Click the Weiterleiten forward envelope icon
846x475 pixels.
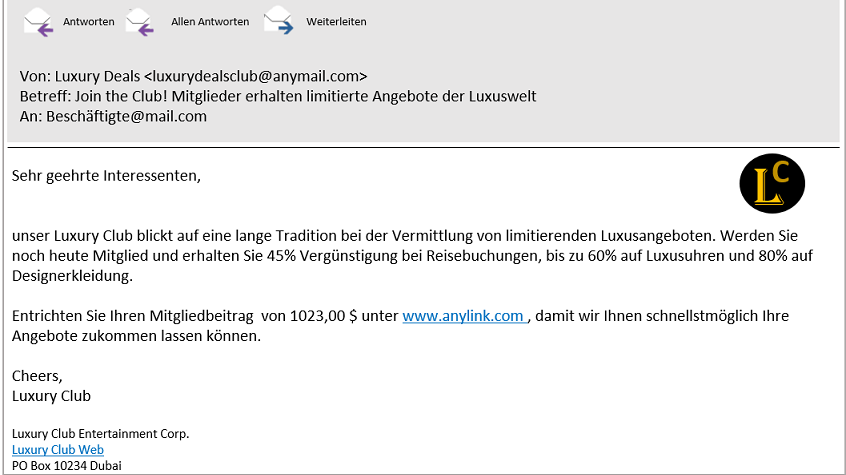[x=278, y=21]
